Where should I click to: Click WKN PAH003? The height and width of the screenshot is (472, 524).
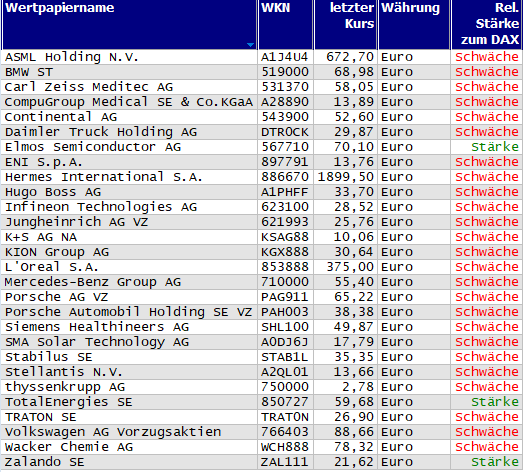point(285,312)
